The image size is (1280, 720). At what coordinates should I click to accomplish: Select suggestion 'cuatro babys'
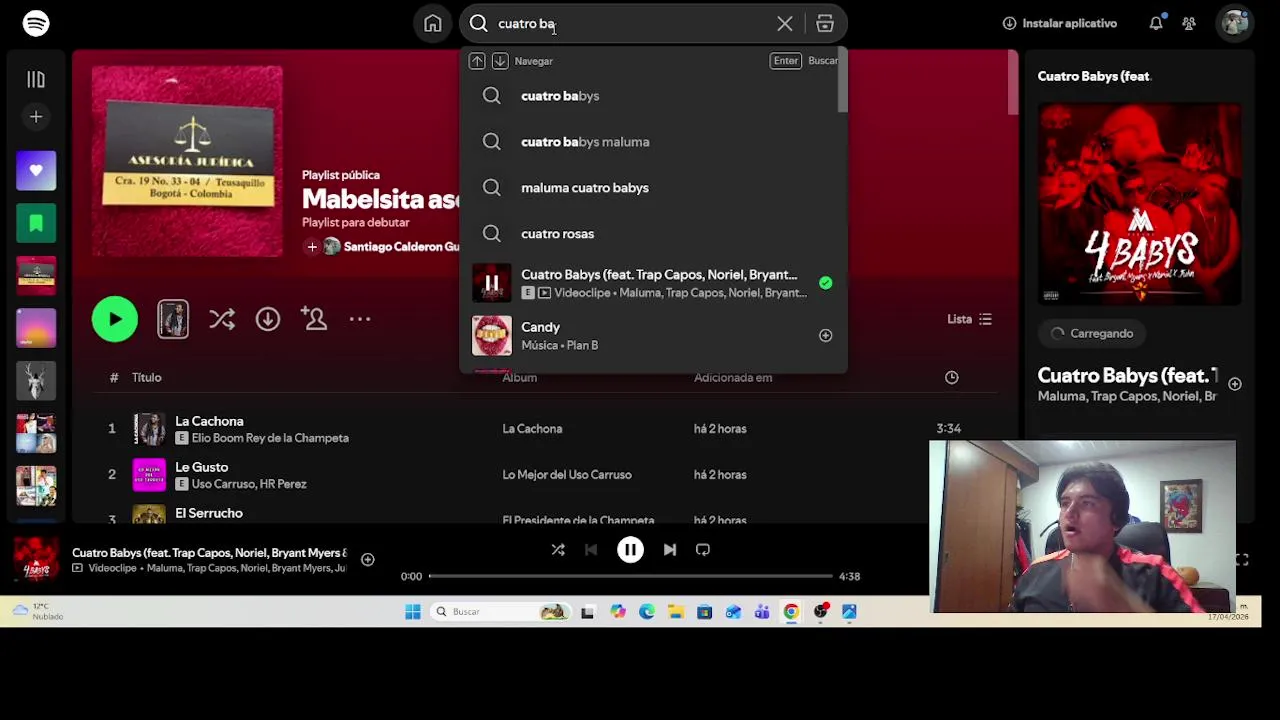654,96
